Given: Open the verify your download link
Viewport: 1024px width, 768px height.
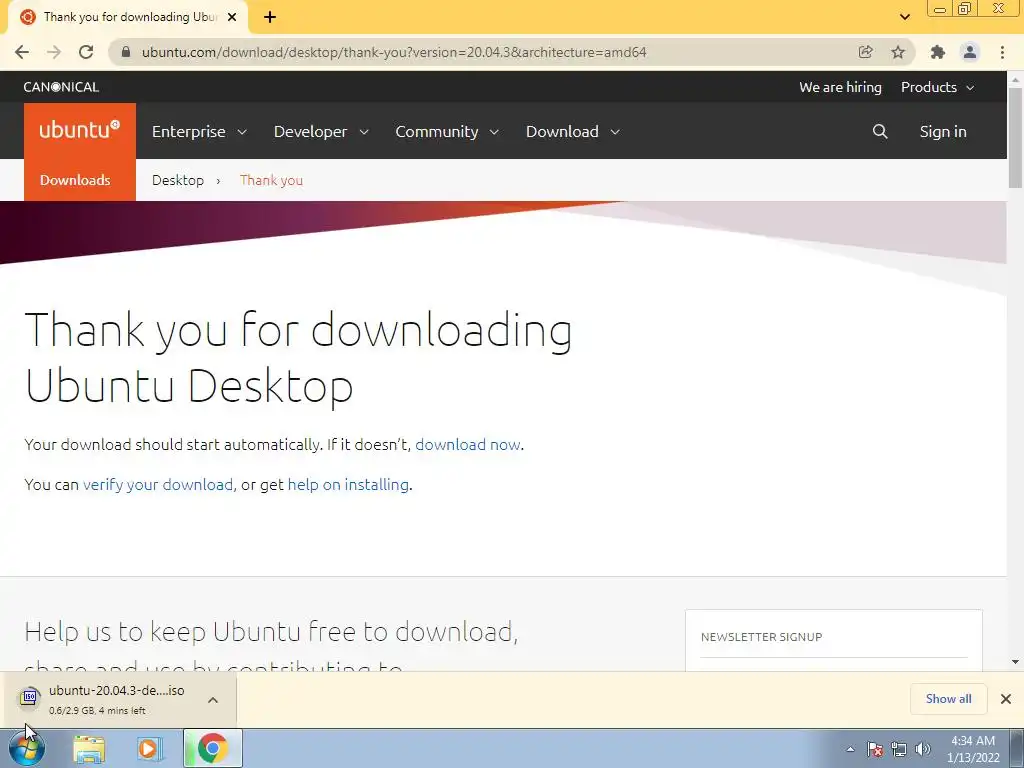Looking at the screenshot, I should 158,484.
